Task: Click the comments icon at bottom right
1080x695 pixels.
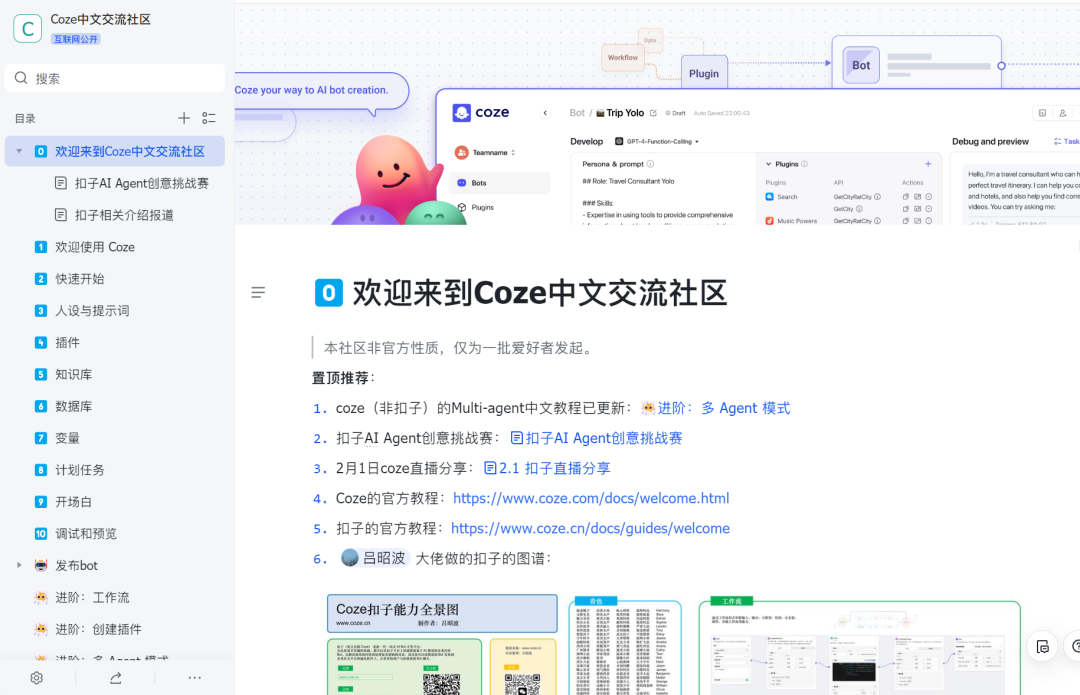Action: click(1042, 646)
